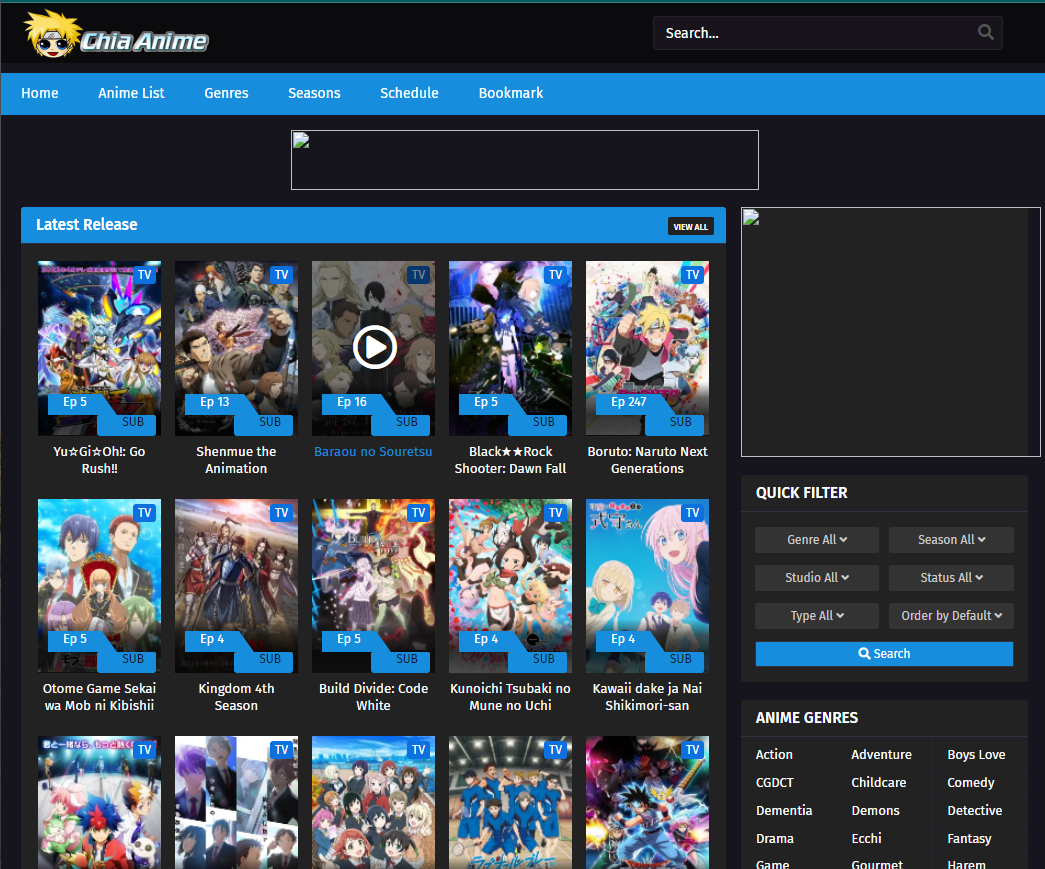Play Baraou no Souretsu via play icon
This screenshot has width=1045, height=869.
[x=374, y=347]
